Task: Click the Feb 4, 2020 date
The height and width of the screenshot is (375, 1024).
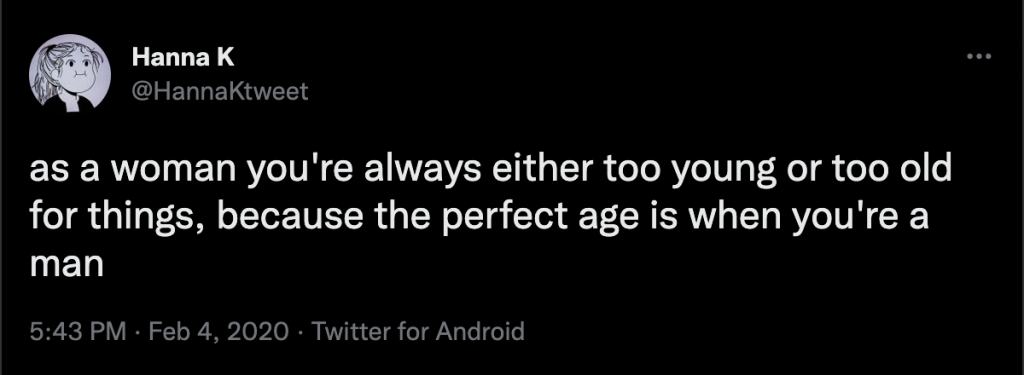Action: [x=219, y=331]
